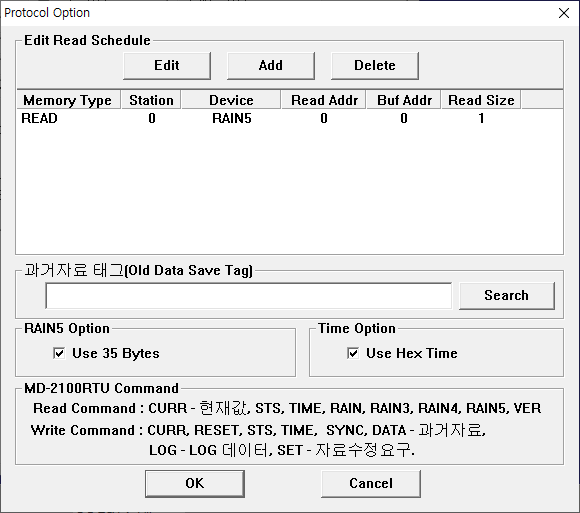Screen dimensions: 580x513
Task: Cancel the Protocol Option dialog
Action: (x=371, y=483)
